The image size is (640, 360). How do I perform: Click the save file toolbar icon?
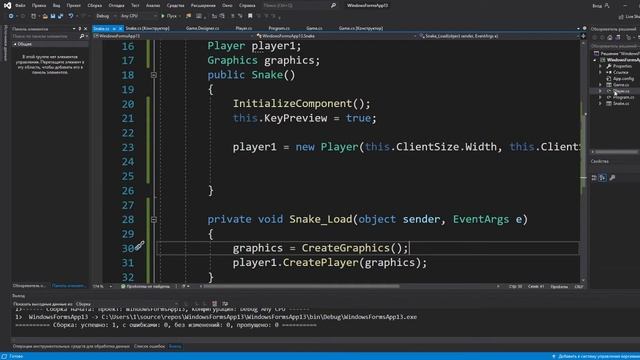coord(53,16)
